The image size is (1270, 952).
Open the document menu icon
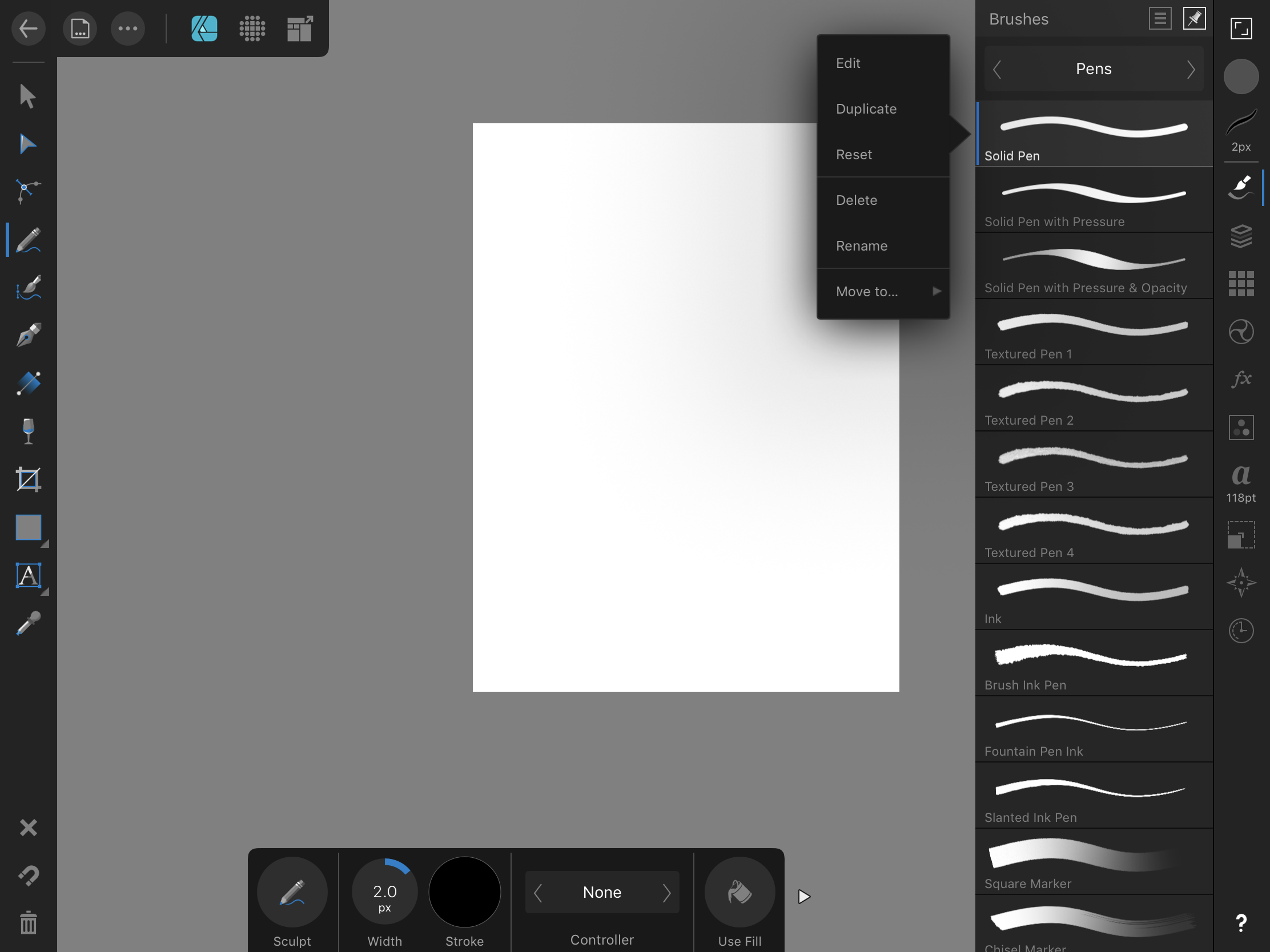tap(80, 28)
